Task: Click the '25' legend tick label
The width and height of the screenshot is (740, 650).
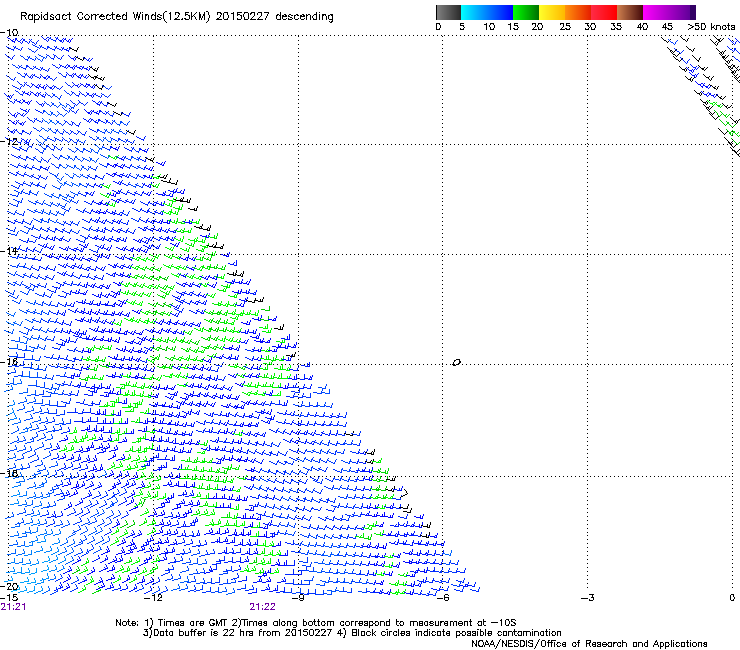Action: 565,27
